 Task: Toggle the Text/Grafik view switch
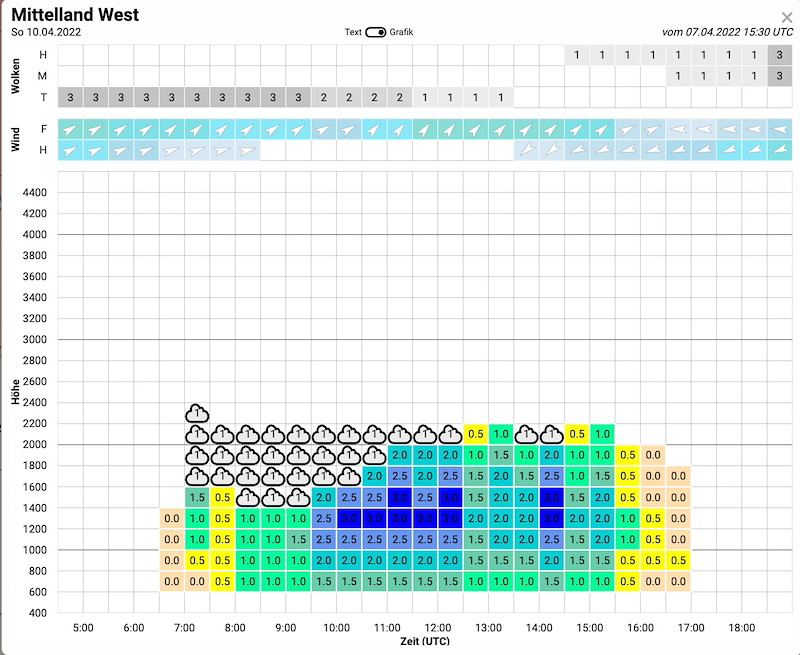376,32
